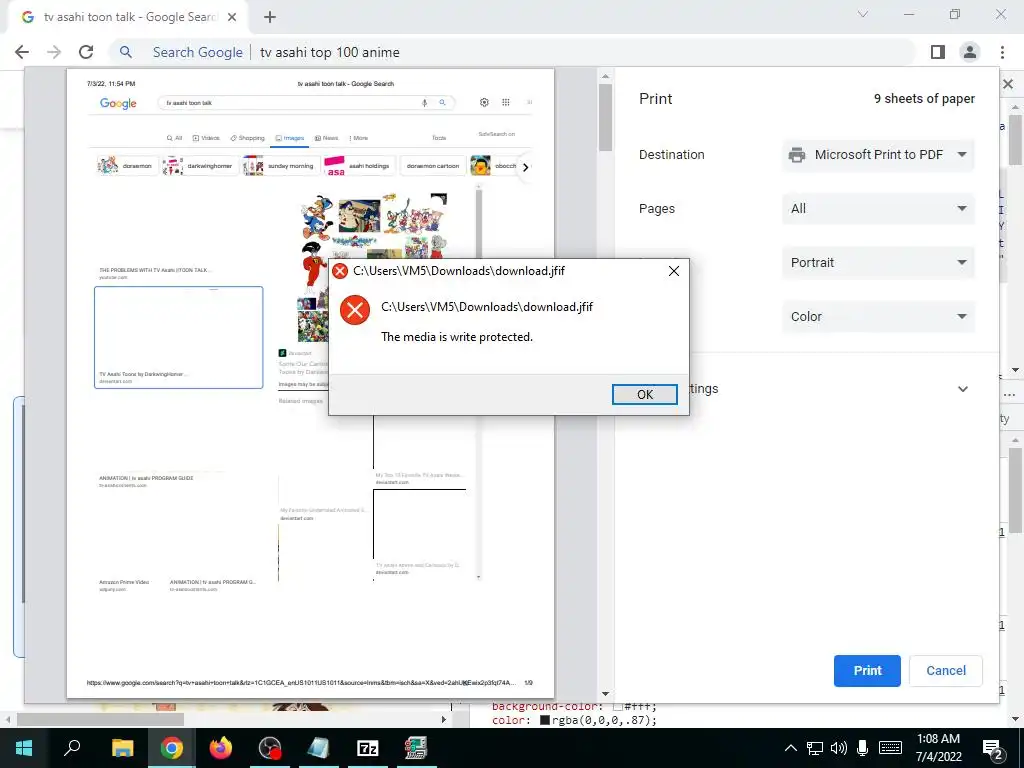Expand the More settings chevron
The image size is (1024, 768).
(x=963, y=389)
